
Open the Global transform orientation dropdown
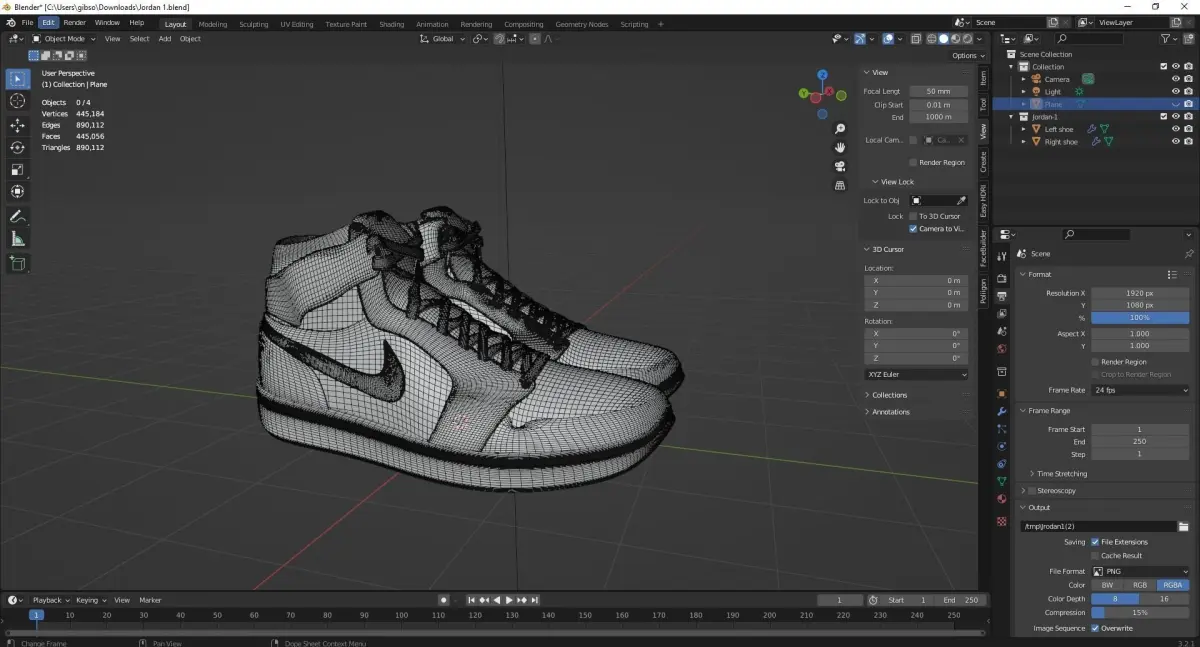point(442,39)
